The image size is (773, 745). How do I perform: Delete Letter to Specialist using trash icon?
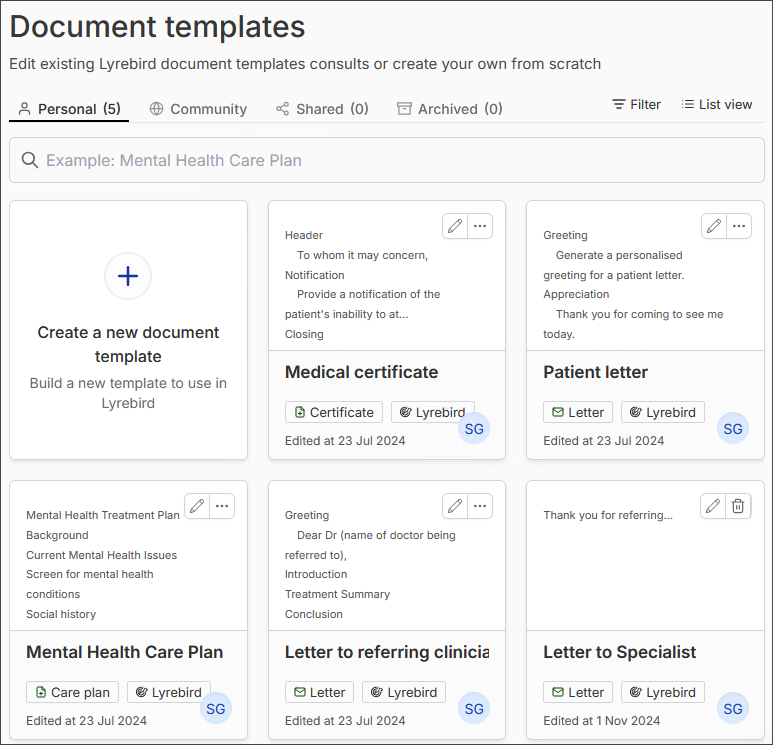tap(738, 506)
